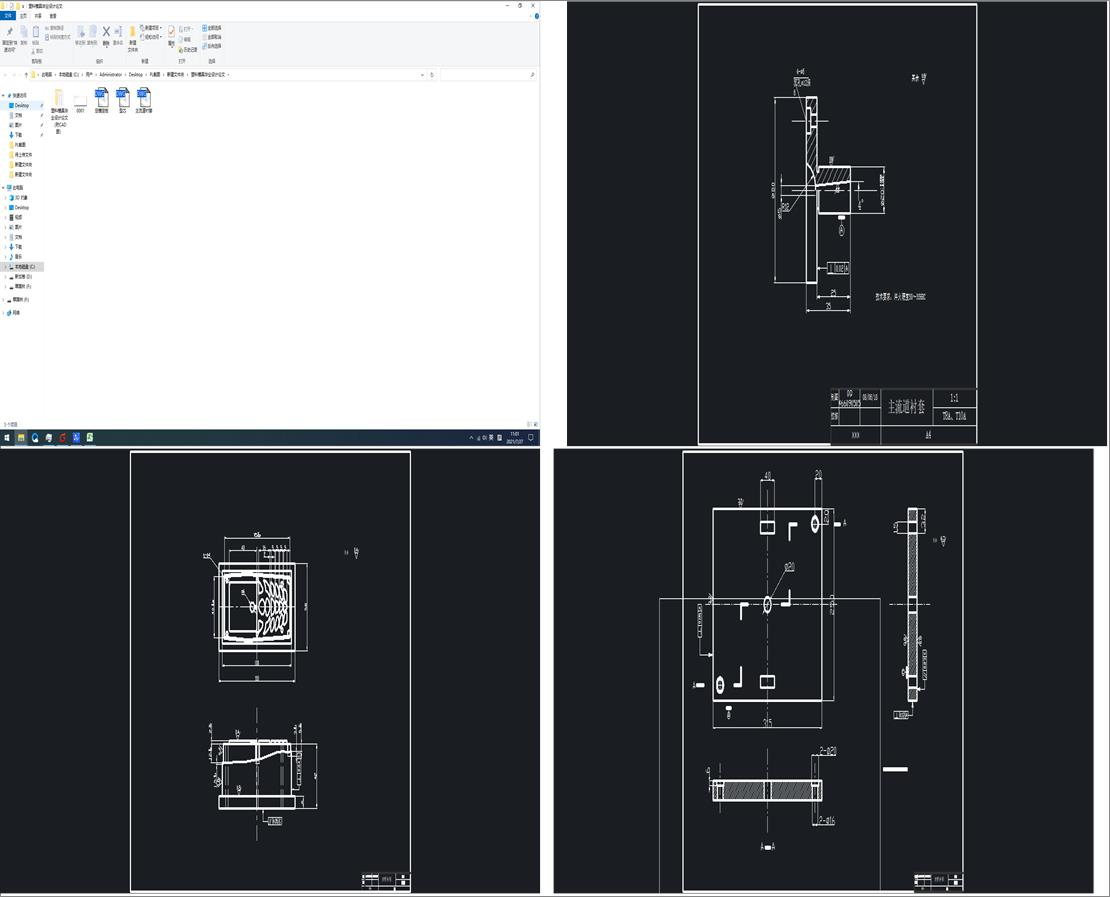
Task: Select the third DWG file icon
Action: [144, 100]
